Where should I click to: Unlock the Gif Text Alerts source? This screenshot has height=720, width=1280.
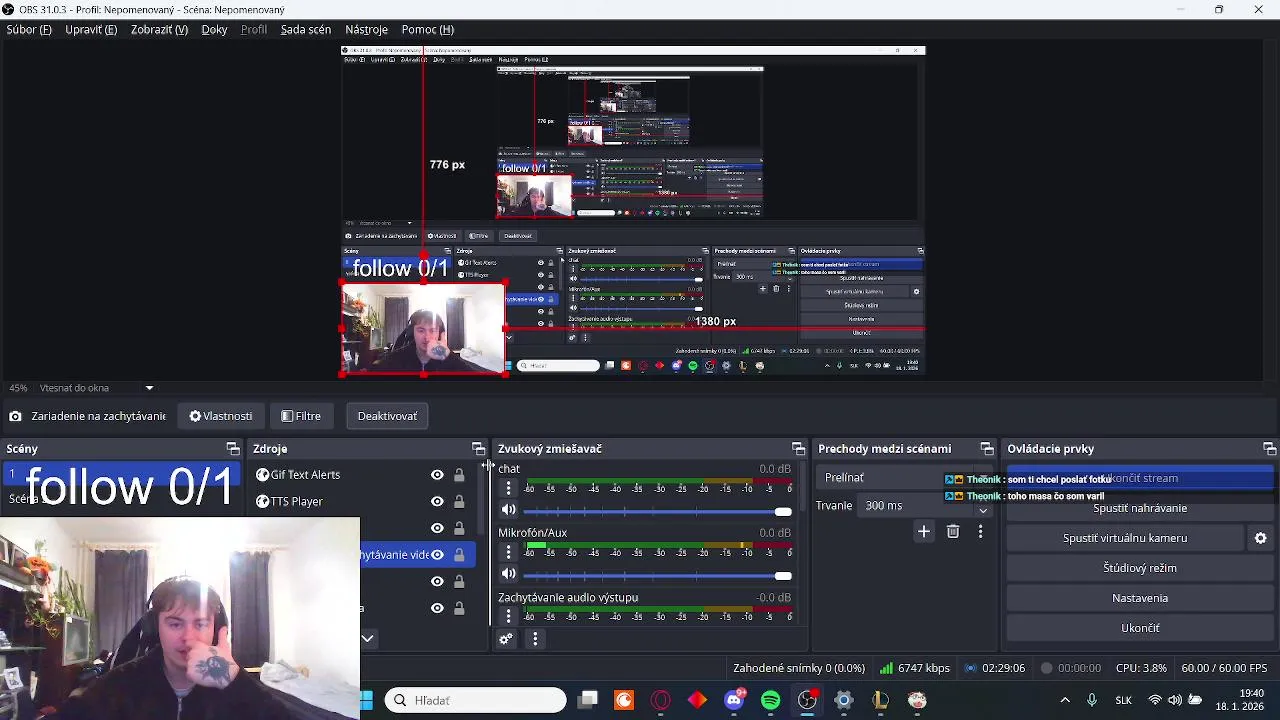pyautogui.click(x=459, y=475)
